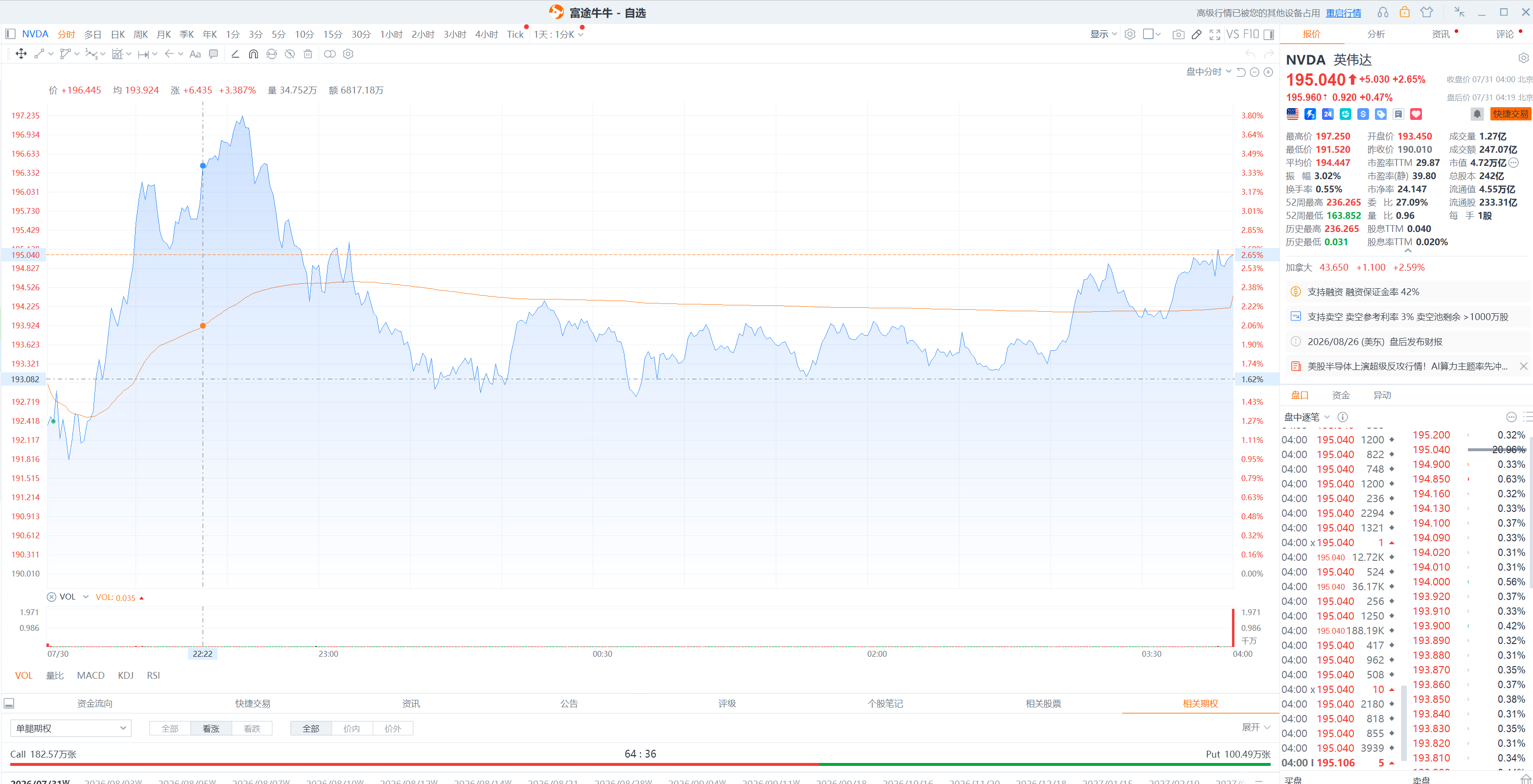The image size is (1533, 784).
Task: Hide all drawings with the eye icon
Action: [290, 54]
